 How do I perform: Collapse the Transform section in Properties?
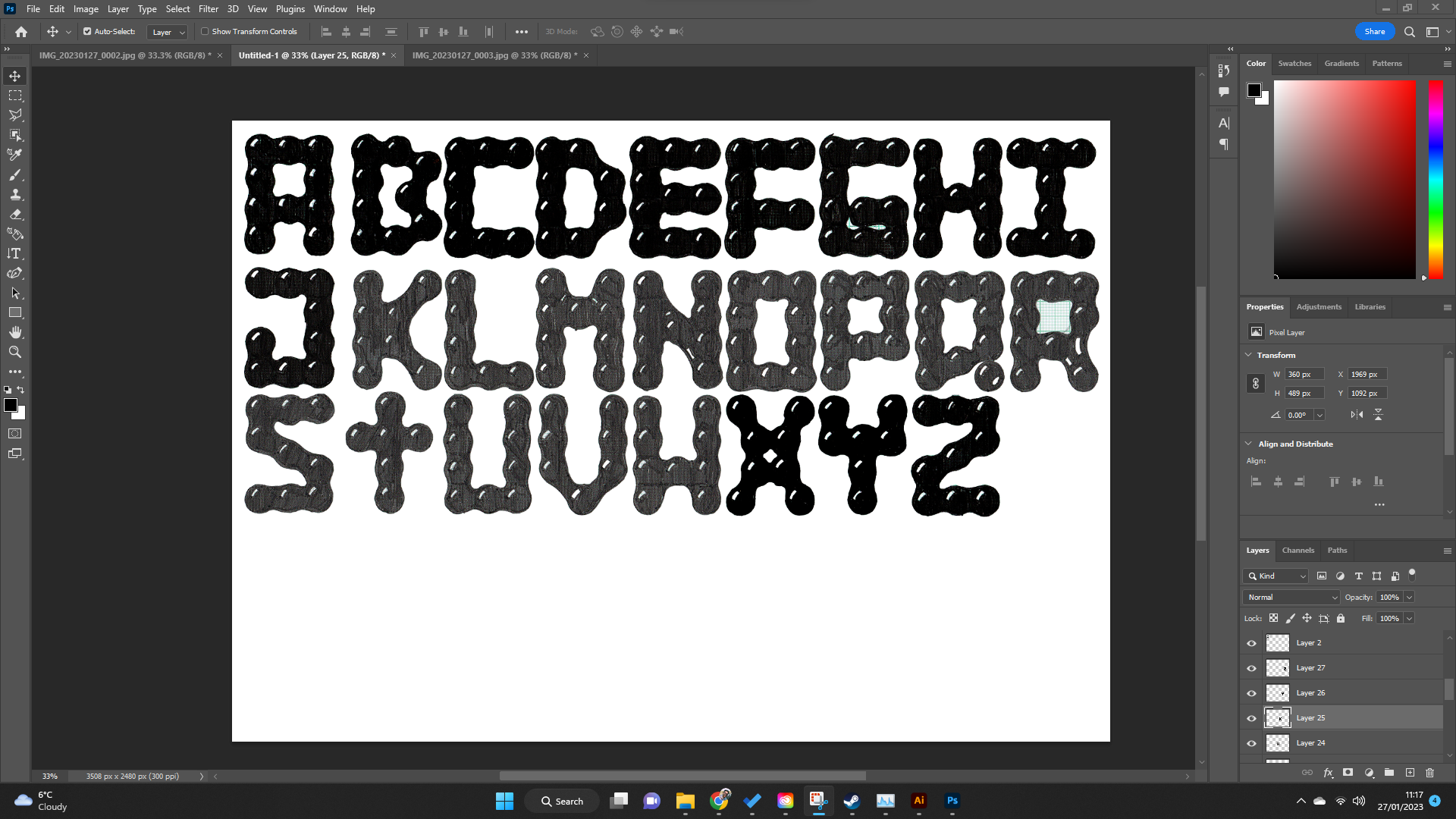coord(1249,355)
